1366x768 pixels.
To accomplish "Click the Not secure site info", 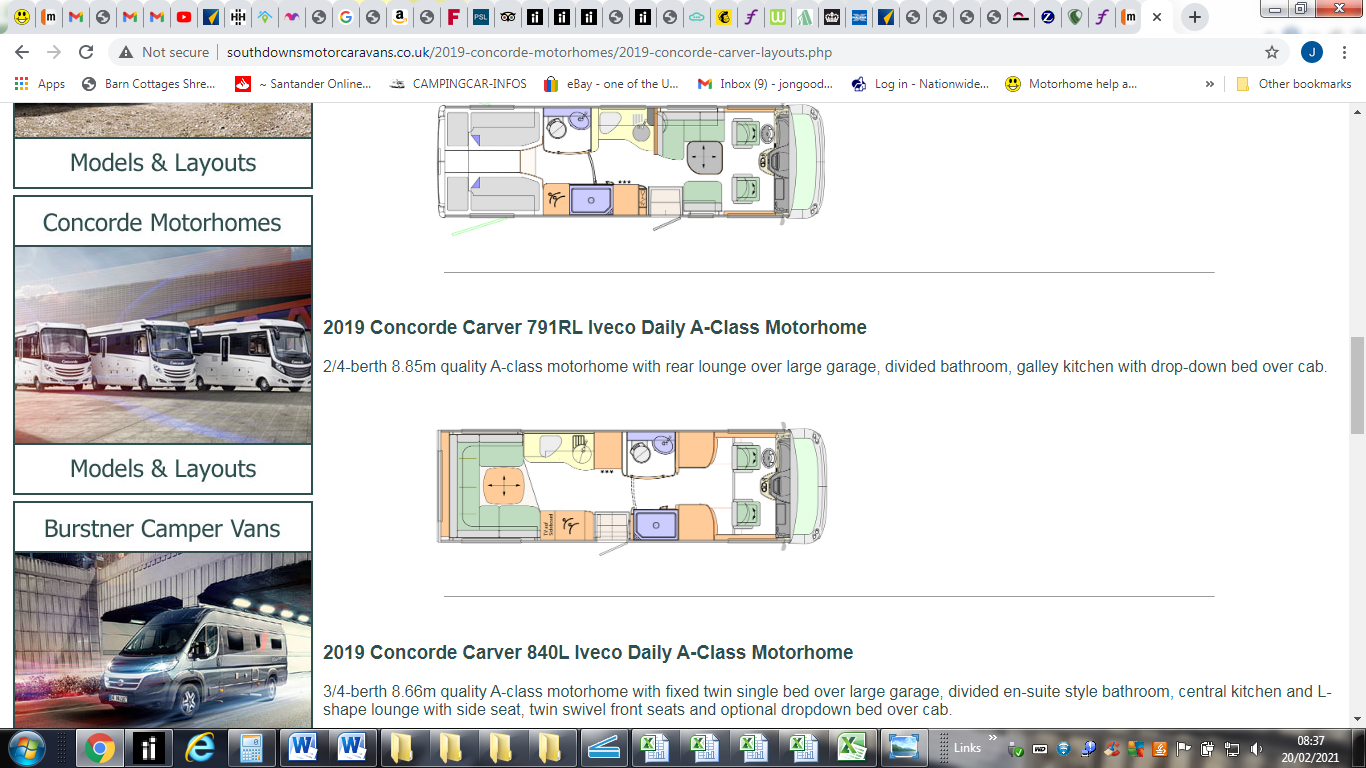I will (164, 52).
